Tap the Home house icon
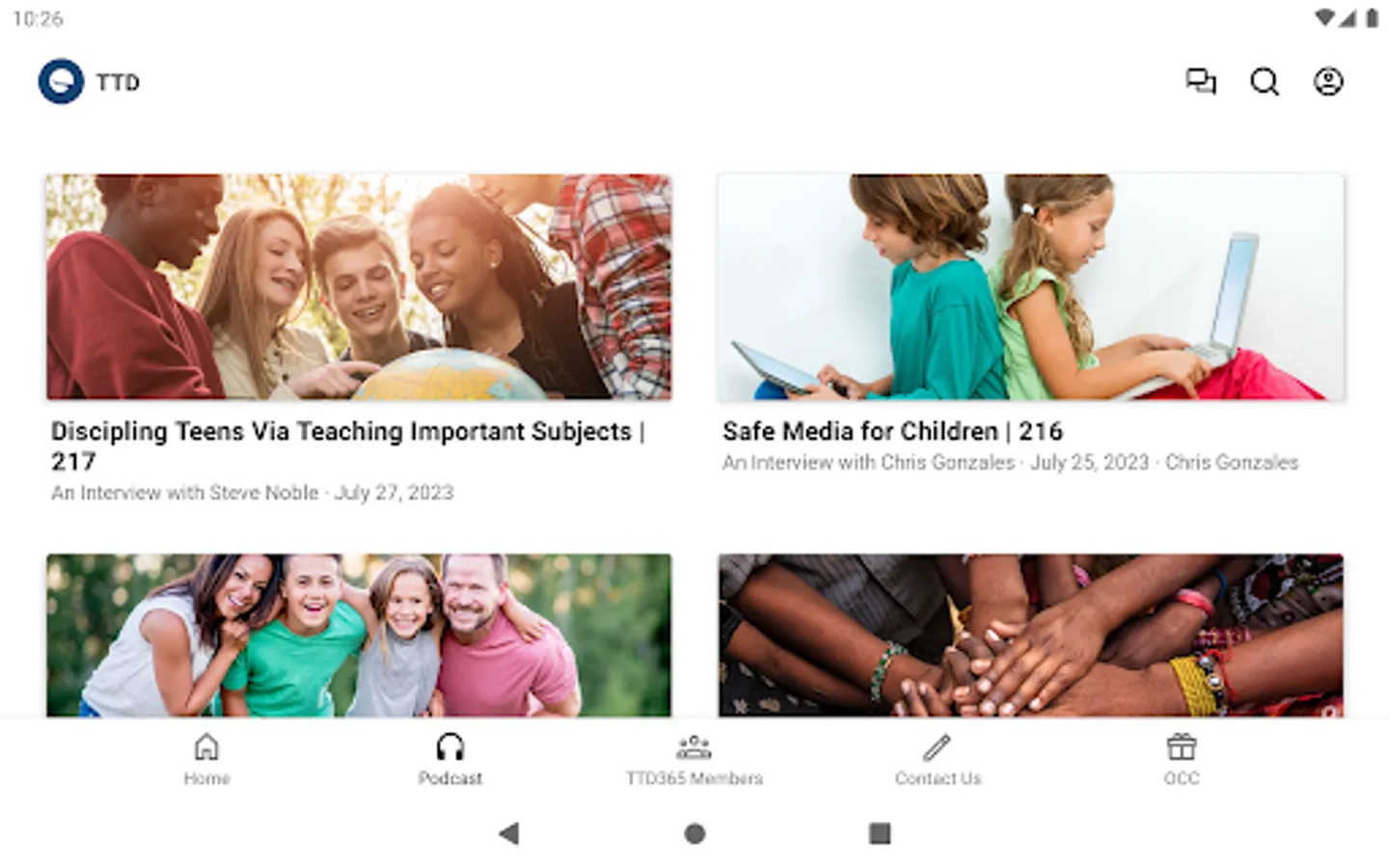The height and width of the screenshot is (868, 1389). pos(206,746)
